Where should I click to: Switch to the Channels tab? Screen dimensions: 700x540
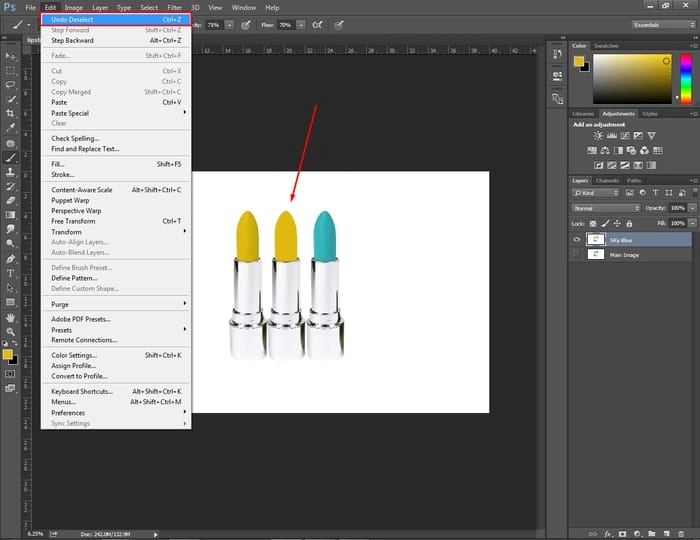click(607, 180)
